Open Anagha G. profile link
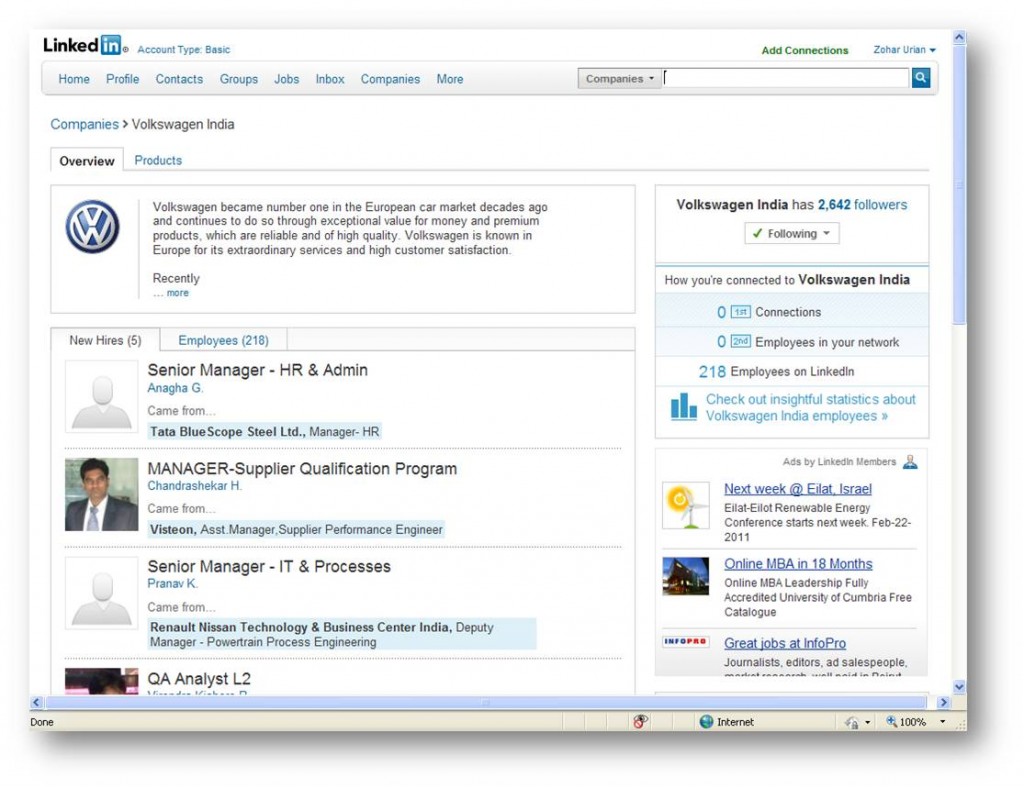Viewport: 1024px width, 788px height. 175,388
